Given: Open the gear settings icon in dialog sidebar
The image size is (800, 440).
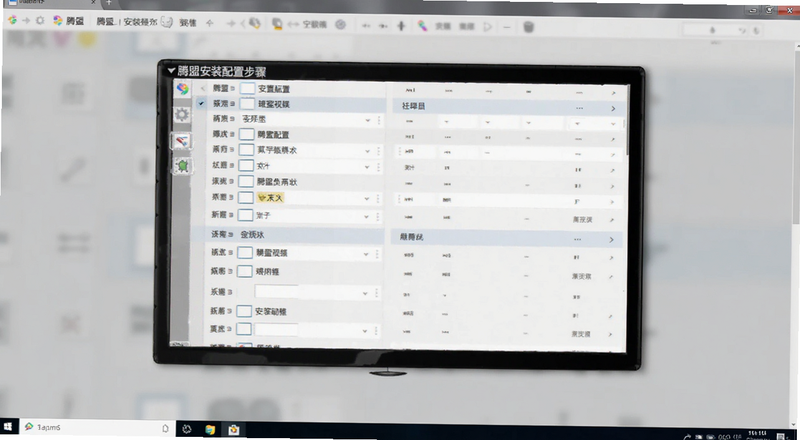Looking at the screenshot, I should (x=182, y=114).
